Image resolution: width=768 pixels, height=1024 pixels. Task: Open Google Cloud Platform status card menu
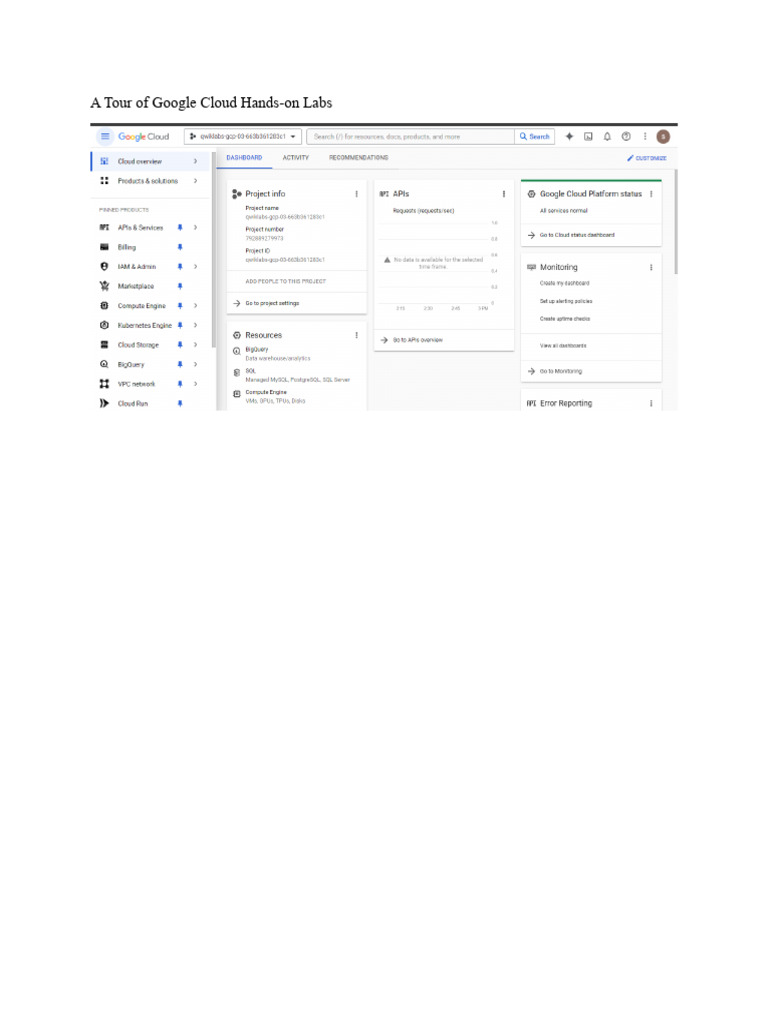(651, 194)
